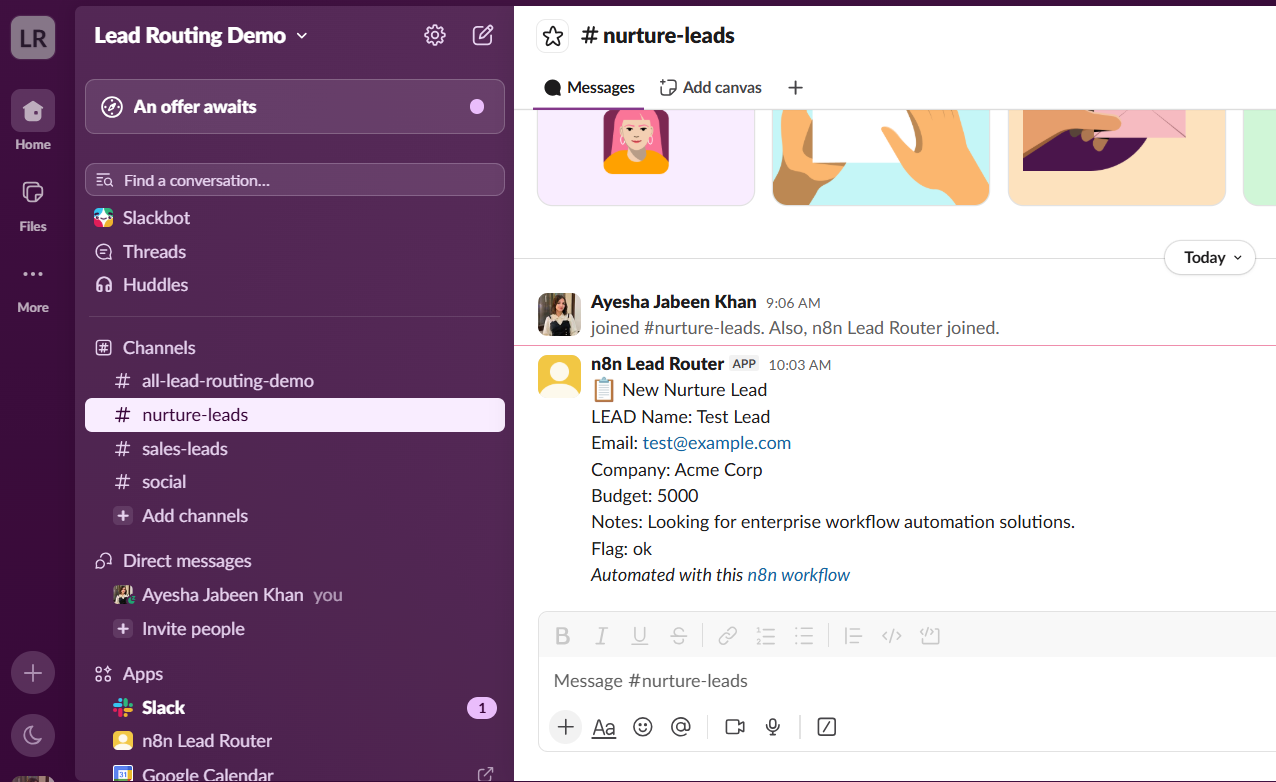Screen dimensions: 1276x782
Task: Insert a link with the link icon
Action: [x=728, y=636]
